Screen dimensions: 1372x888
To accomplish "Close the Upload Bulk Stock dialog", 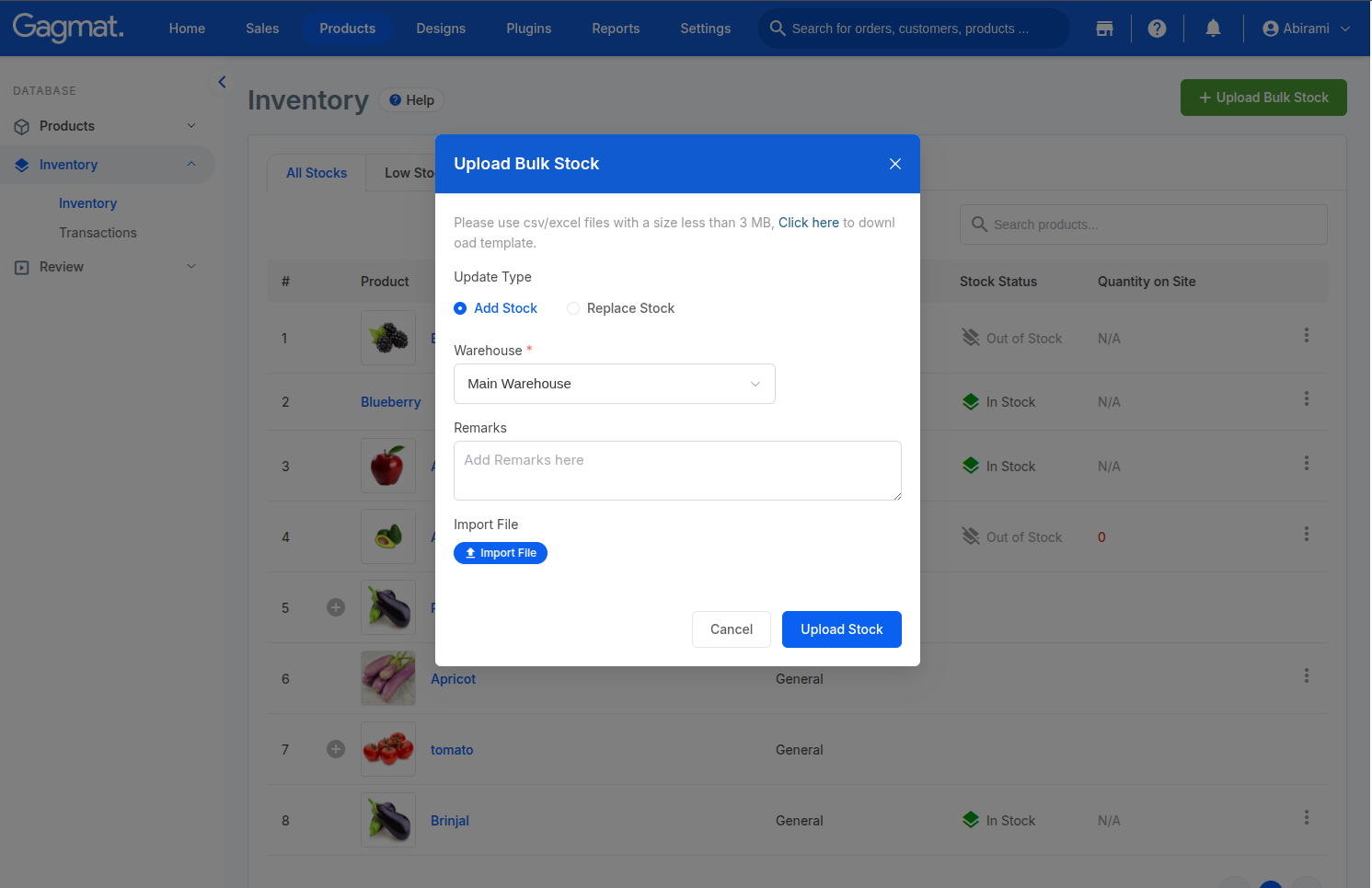I will pyautogui.click(x=894, y=164).
